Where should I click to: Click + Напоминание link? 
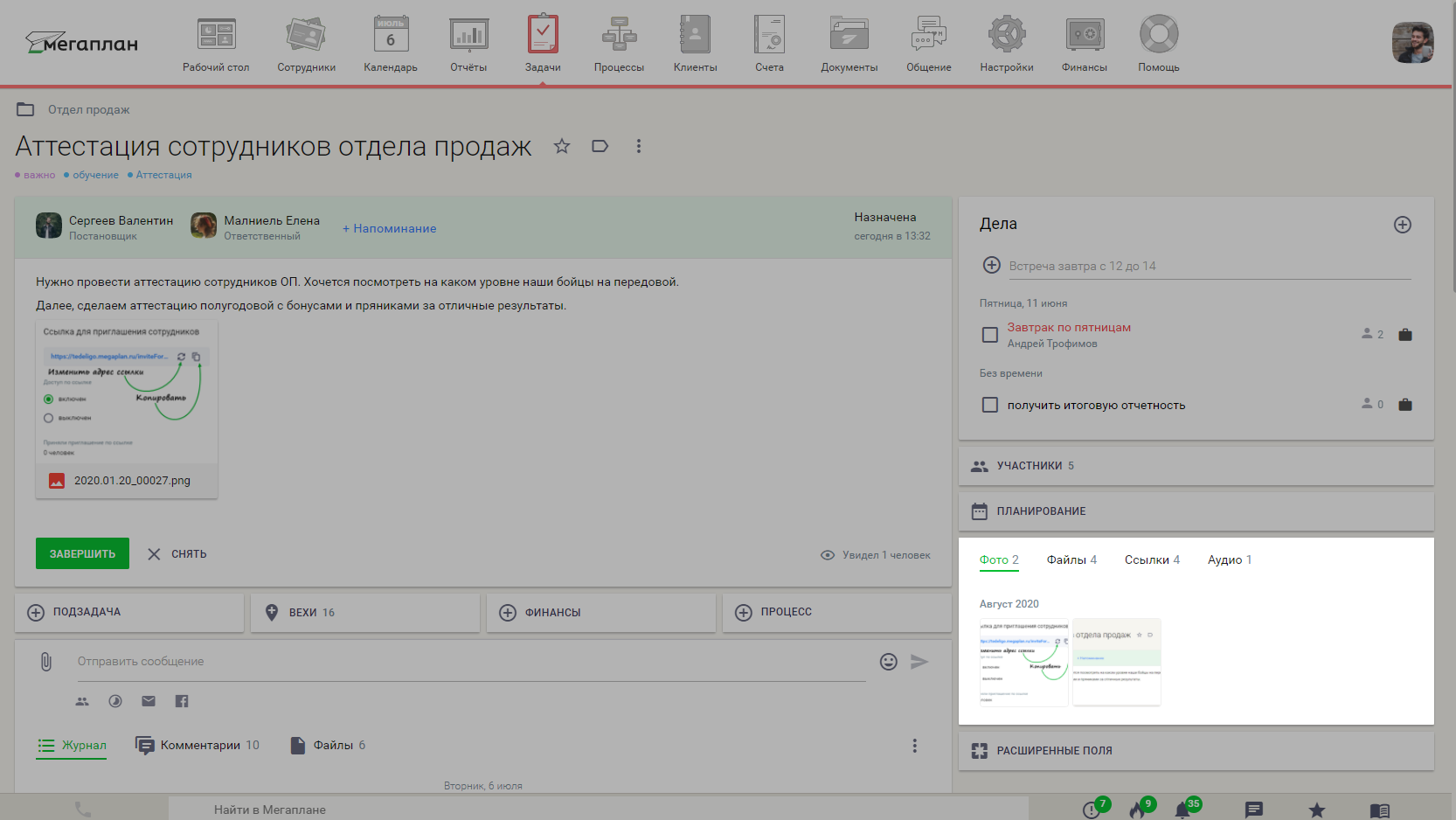pyautogui.click(x=389, y=228)
